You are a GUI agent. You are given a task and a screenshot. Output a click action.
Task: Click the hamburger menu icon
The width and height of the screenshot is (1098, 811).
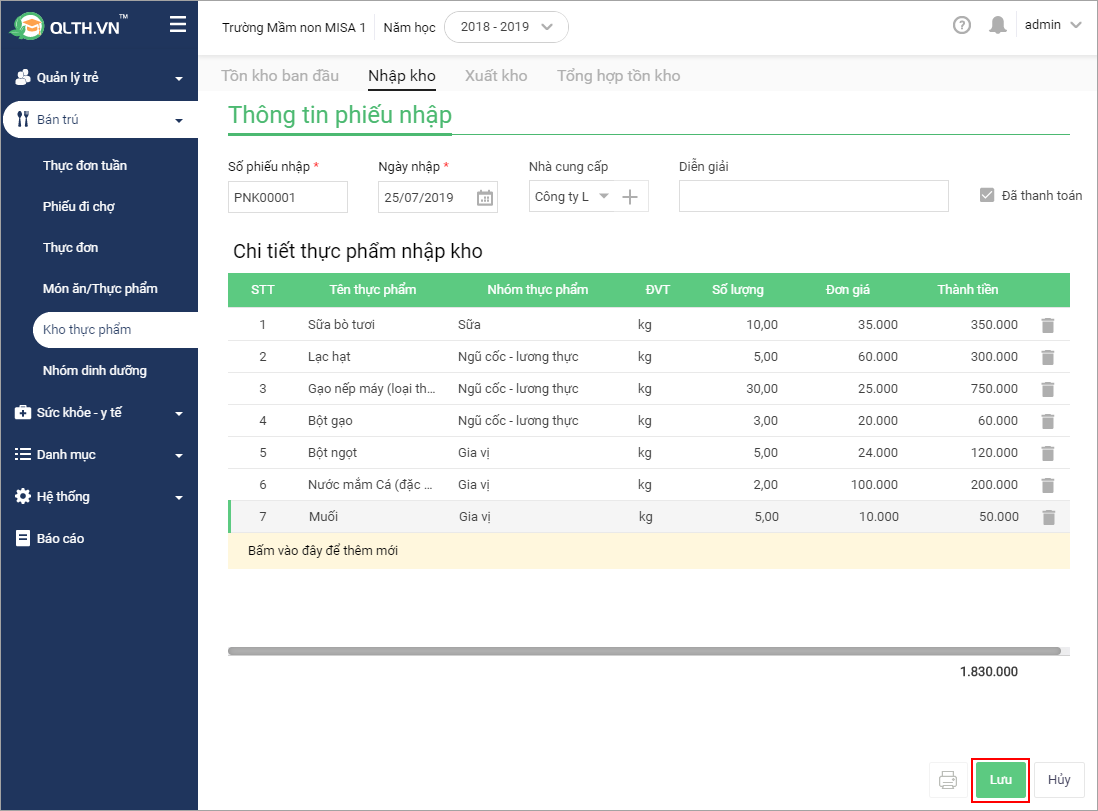(x=178, y=25)
